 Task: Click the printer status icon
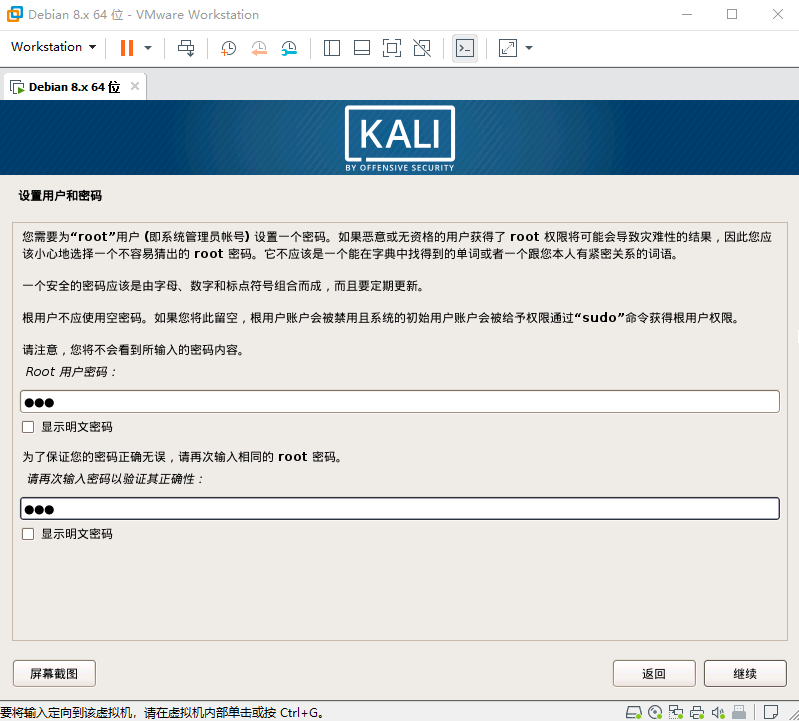[x=697, y=712]
